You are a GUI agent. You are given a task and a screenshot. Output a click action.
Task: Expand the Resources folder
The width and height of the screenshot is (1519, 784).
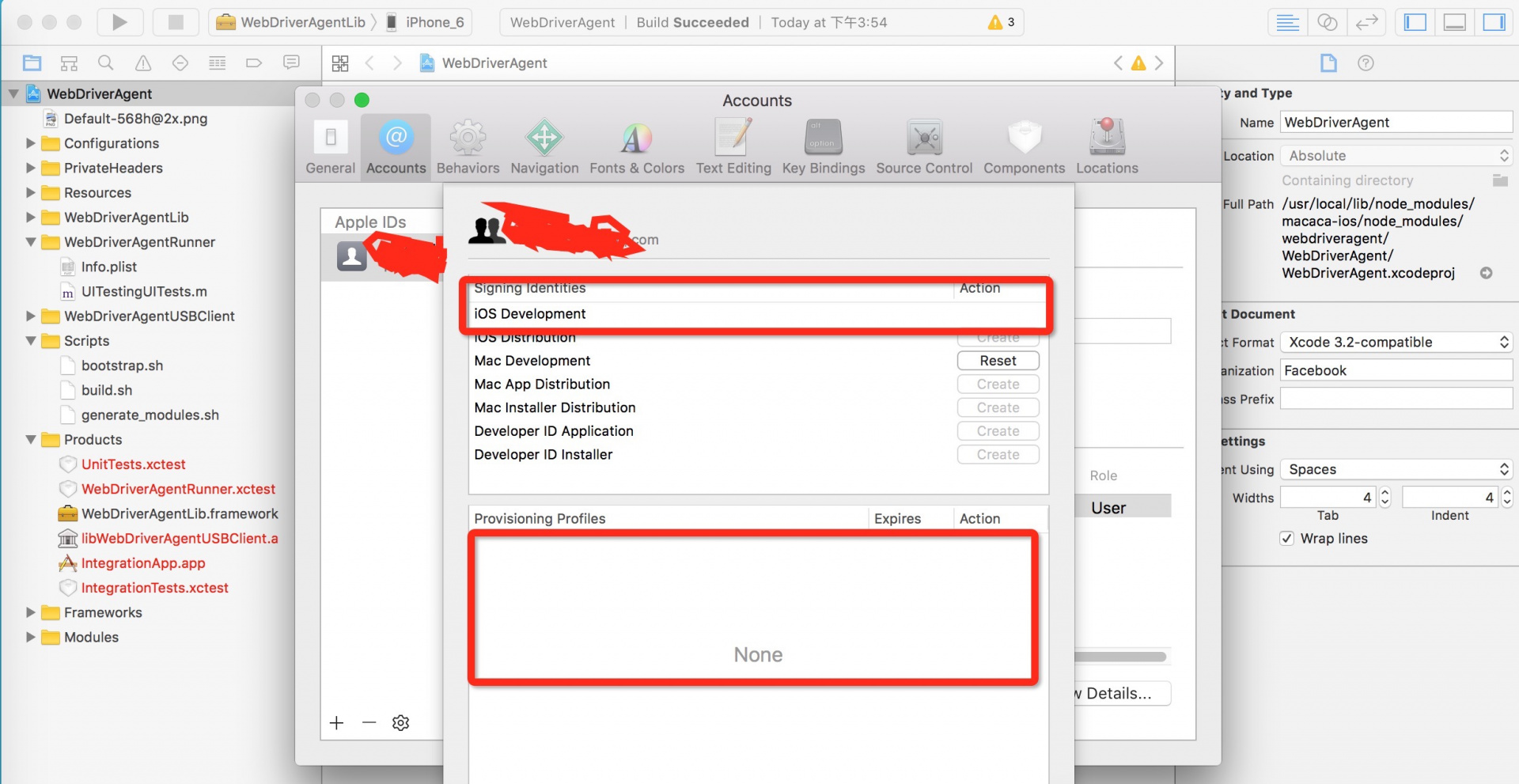pos(31,192)
